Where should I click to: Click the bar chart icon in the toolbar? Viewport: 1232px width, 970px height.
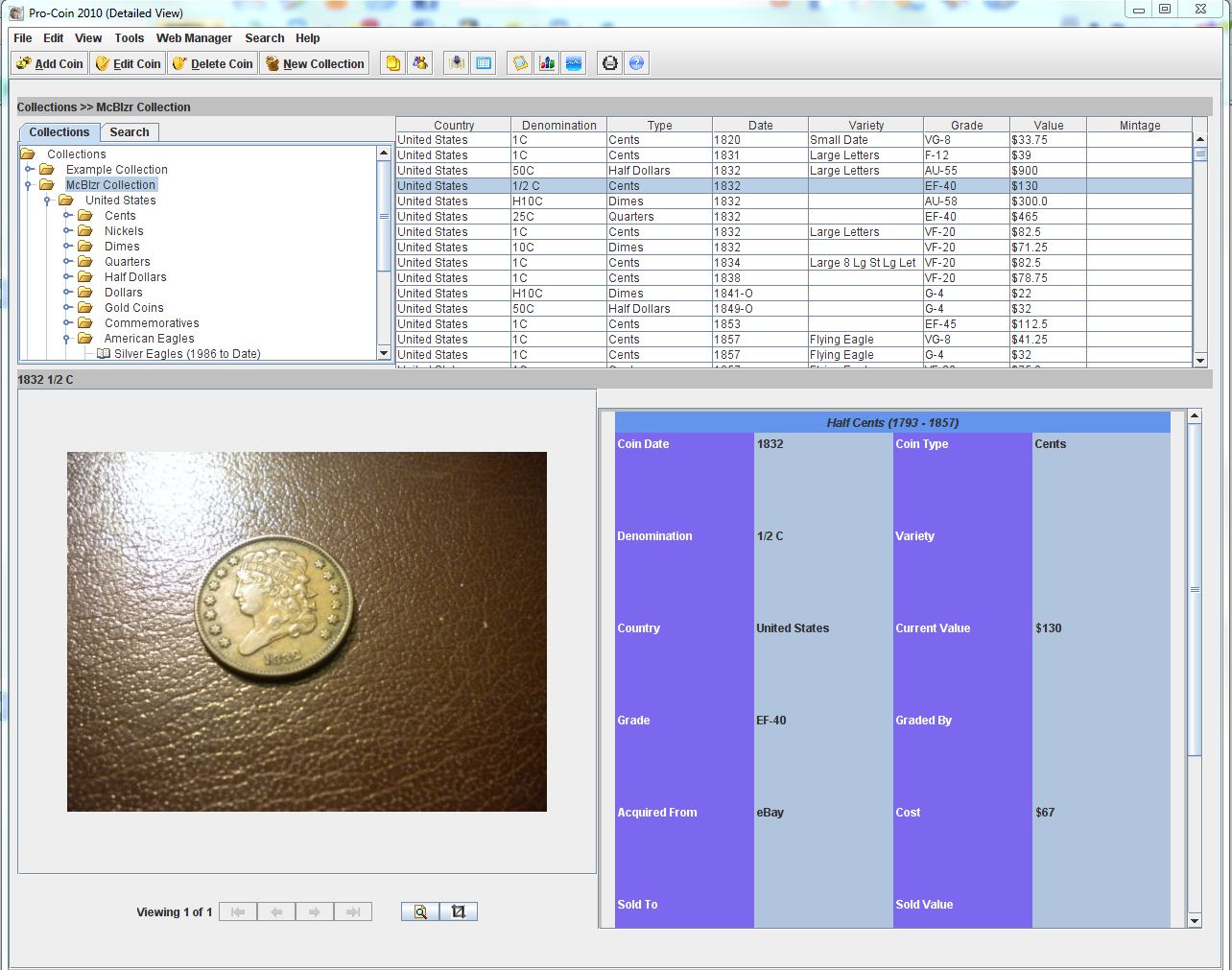point(547,63)
